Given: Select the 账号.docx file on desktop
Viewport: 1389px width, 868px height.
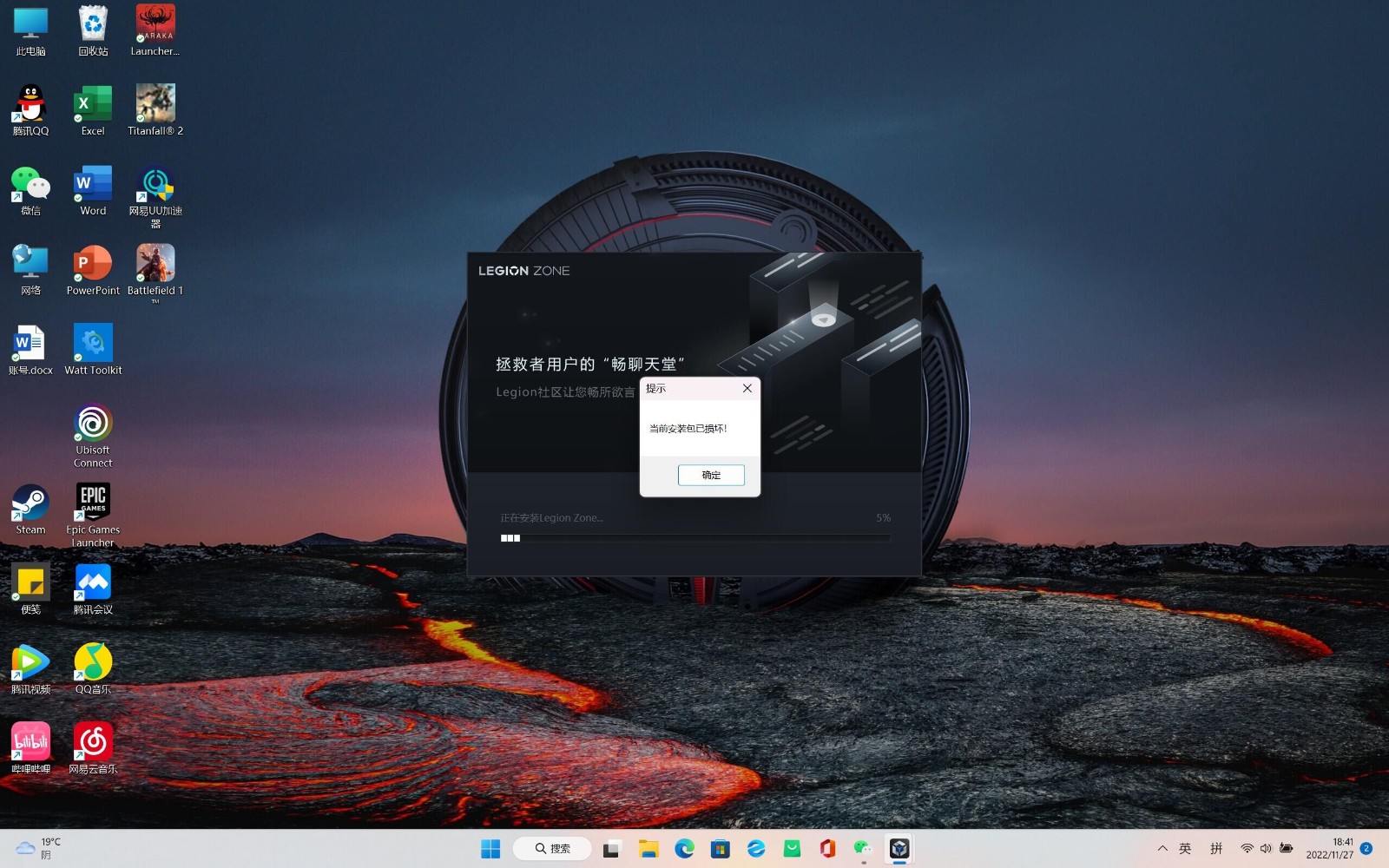Looking at the screenshot, I should tap(30, 351).
